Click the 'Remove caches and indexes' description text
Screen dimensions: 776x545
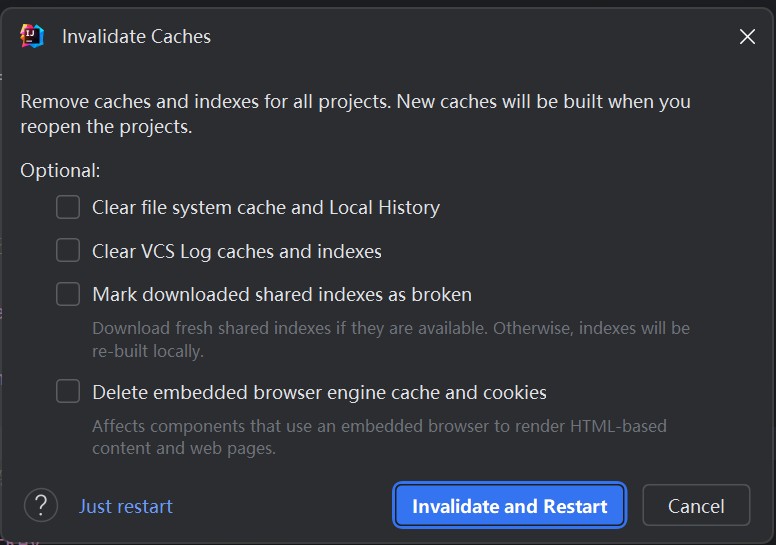(355, 114)
